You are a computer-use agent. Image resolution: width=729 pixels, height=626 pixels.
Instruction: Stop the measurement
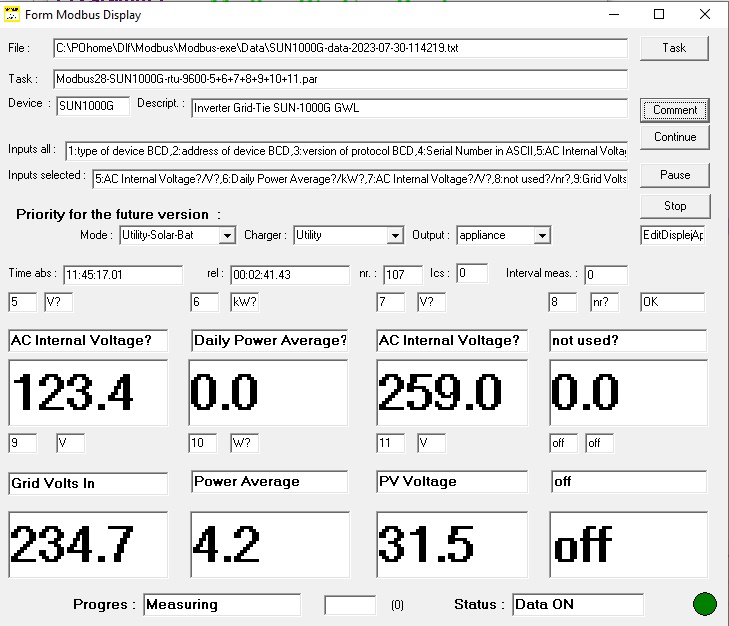click(675, 206)
